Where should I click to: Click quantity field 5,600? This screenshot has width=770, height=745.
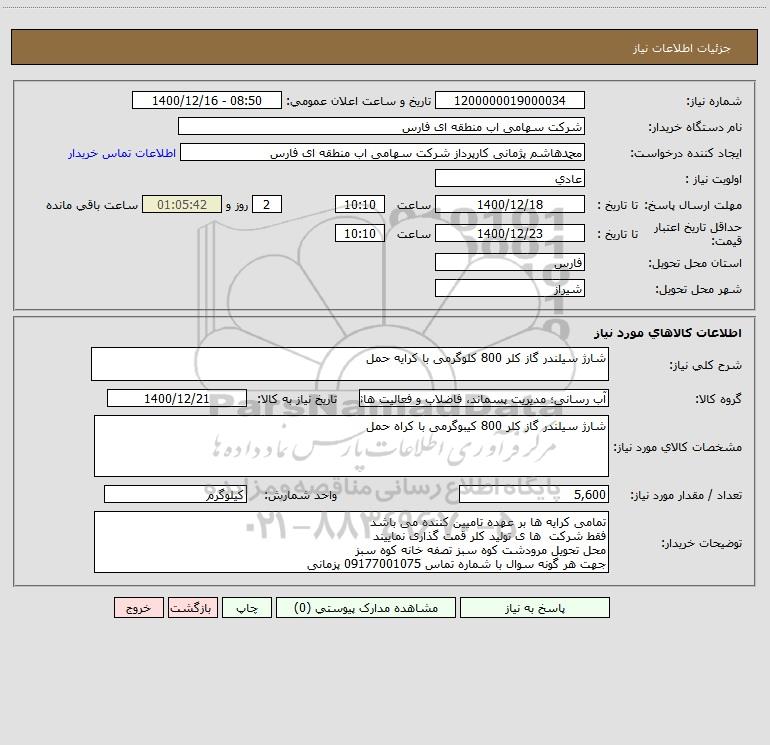(x=534, y=494)
